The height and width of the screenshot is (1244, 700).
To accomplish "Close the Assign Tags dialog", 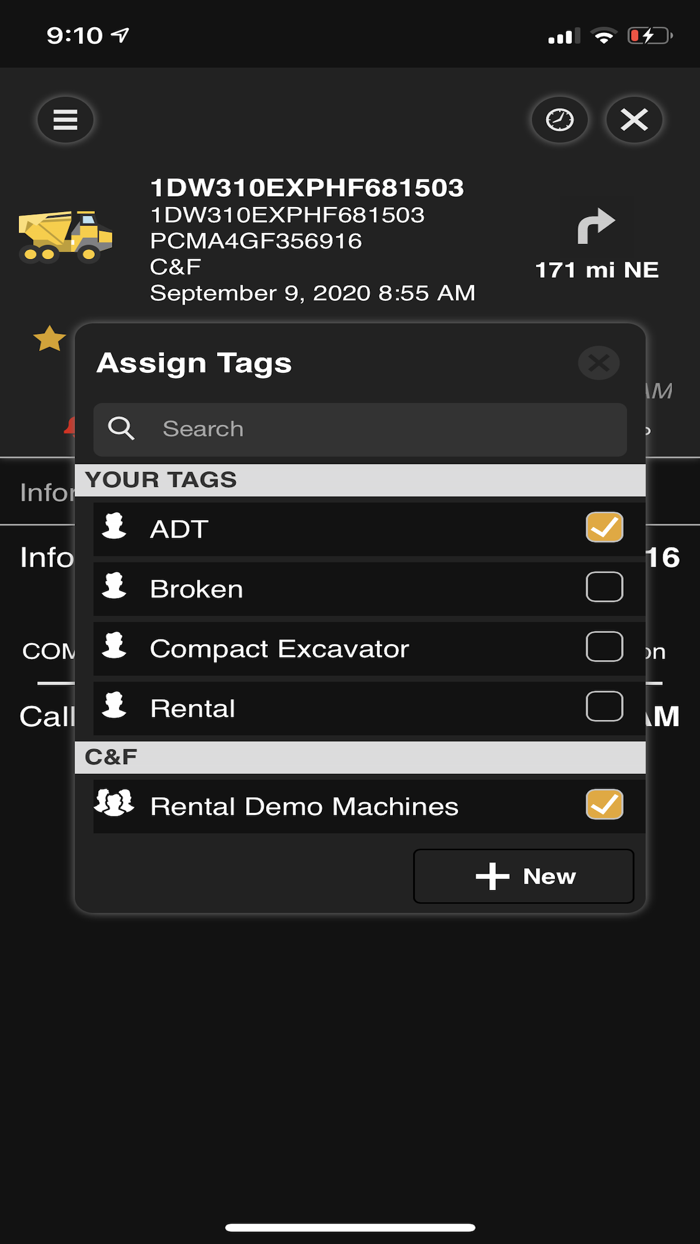I will click(599, 363).
